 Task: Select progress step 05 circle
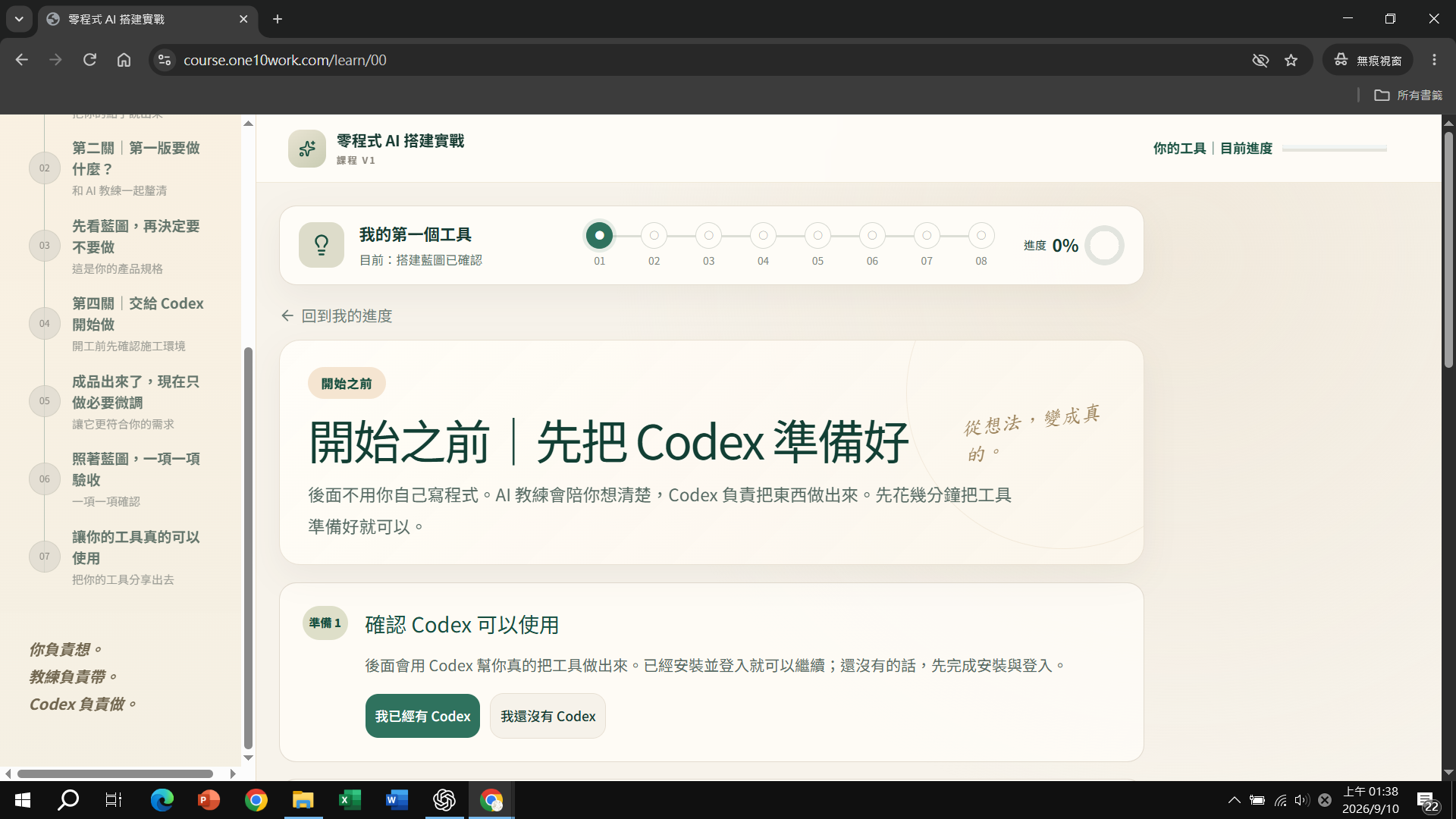point(817,235)
